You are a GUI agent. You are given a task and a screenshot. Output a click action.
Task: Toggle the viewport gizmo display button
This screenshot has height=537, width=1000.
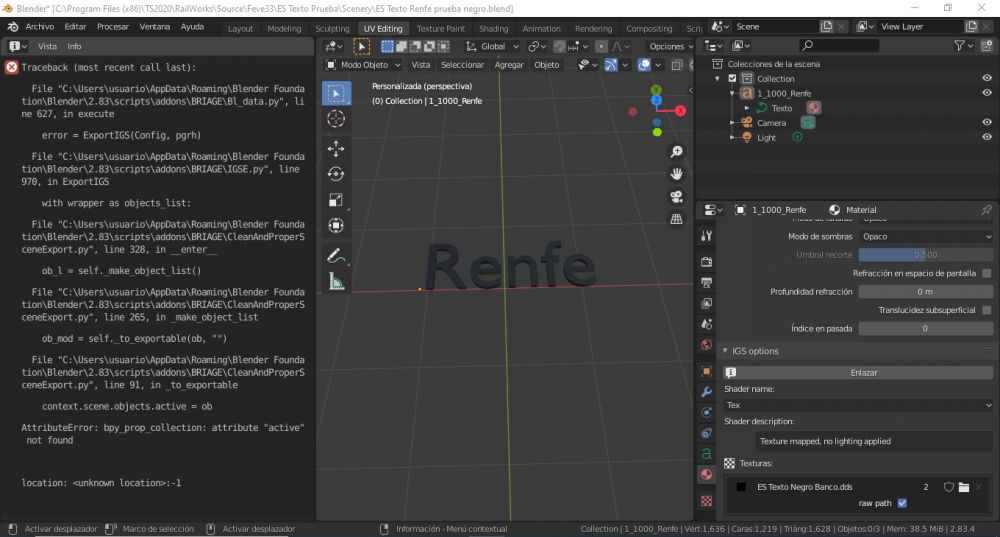pyautogui.click(x=611, y=65)
